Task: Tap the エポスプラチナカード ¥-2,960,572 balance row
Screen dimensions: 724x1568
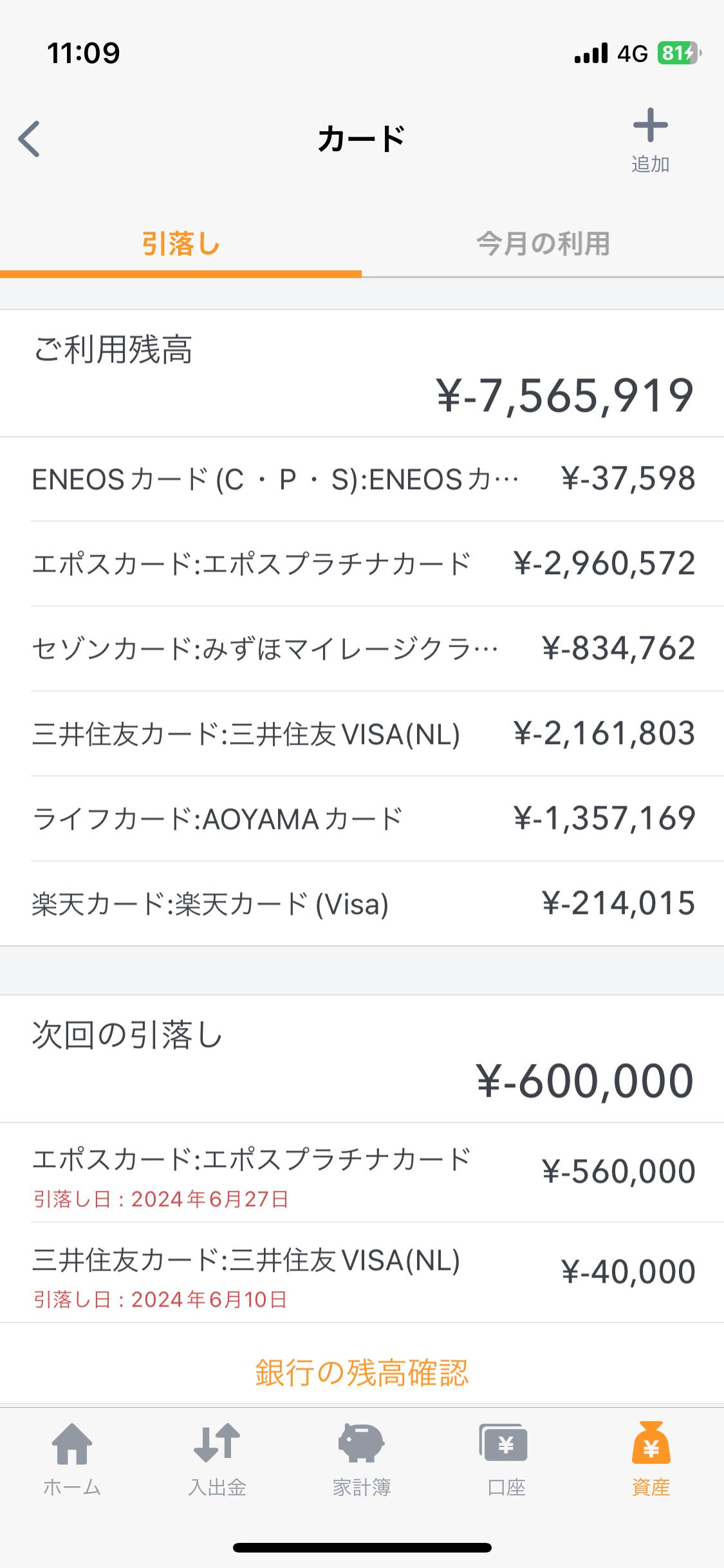Action: click(x=362, y=564)
